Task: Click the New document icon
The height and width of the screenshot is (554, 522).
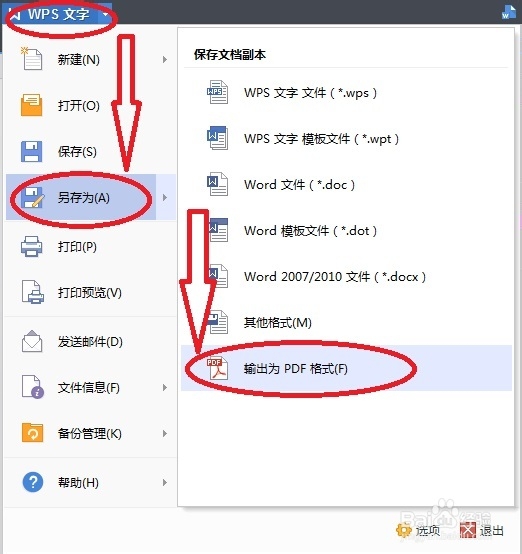Action: click(31, 59)
